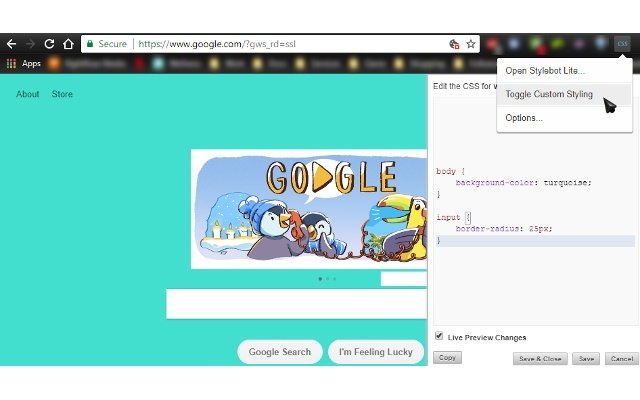Toggle the Live Preview Changes checkbox
Screen dimensions: 640x400
(x=439, y=336)
